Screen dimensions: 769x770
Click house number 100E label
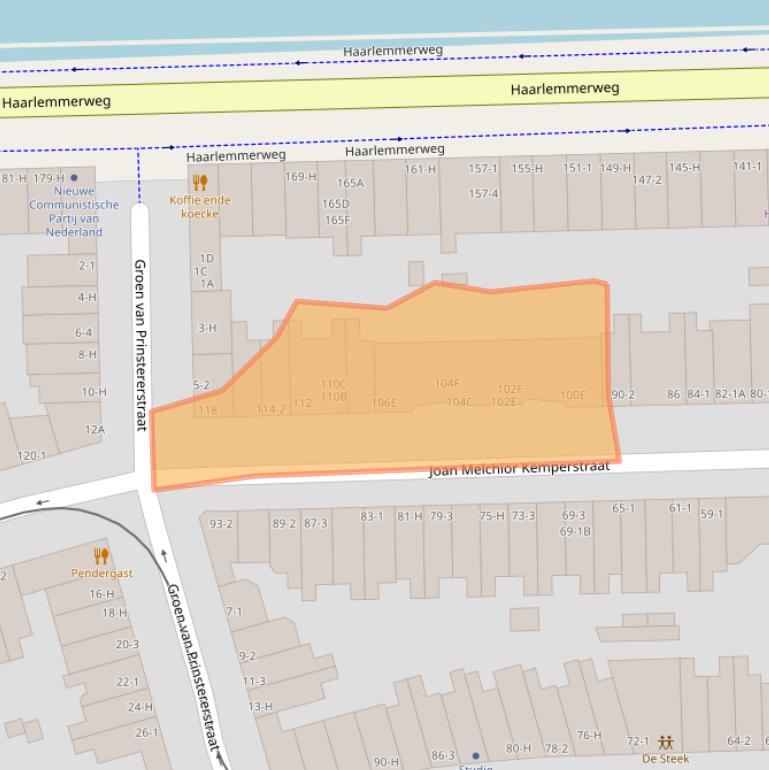point(573,395)
